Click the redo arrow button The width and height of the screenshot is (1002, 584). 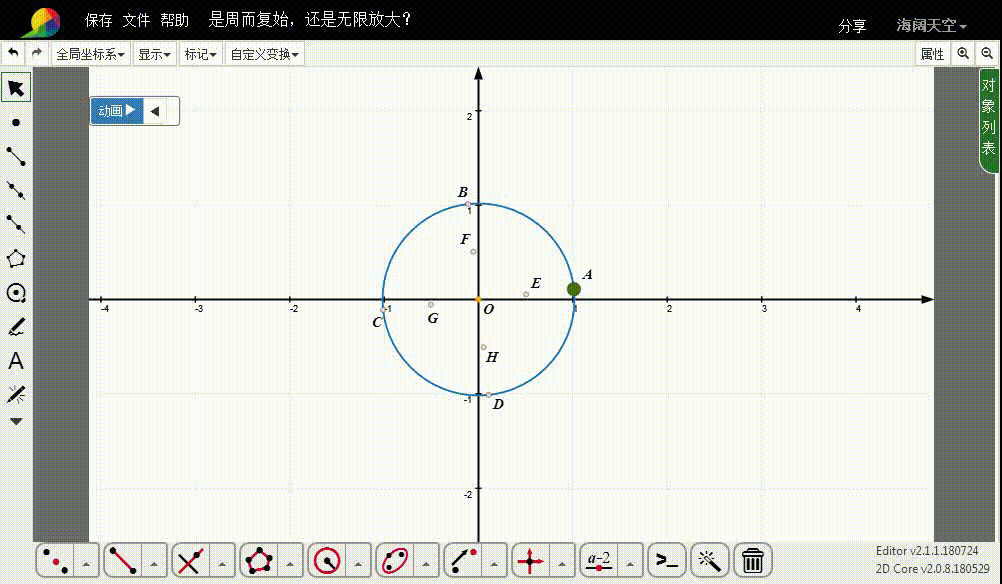pyautogui.click(x=36, y=54)
